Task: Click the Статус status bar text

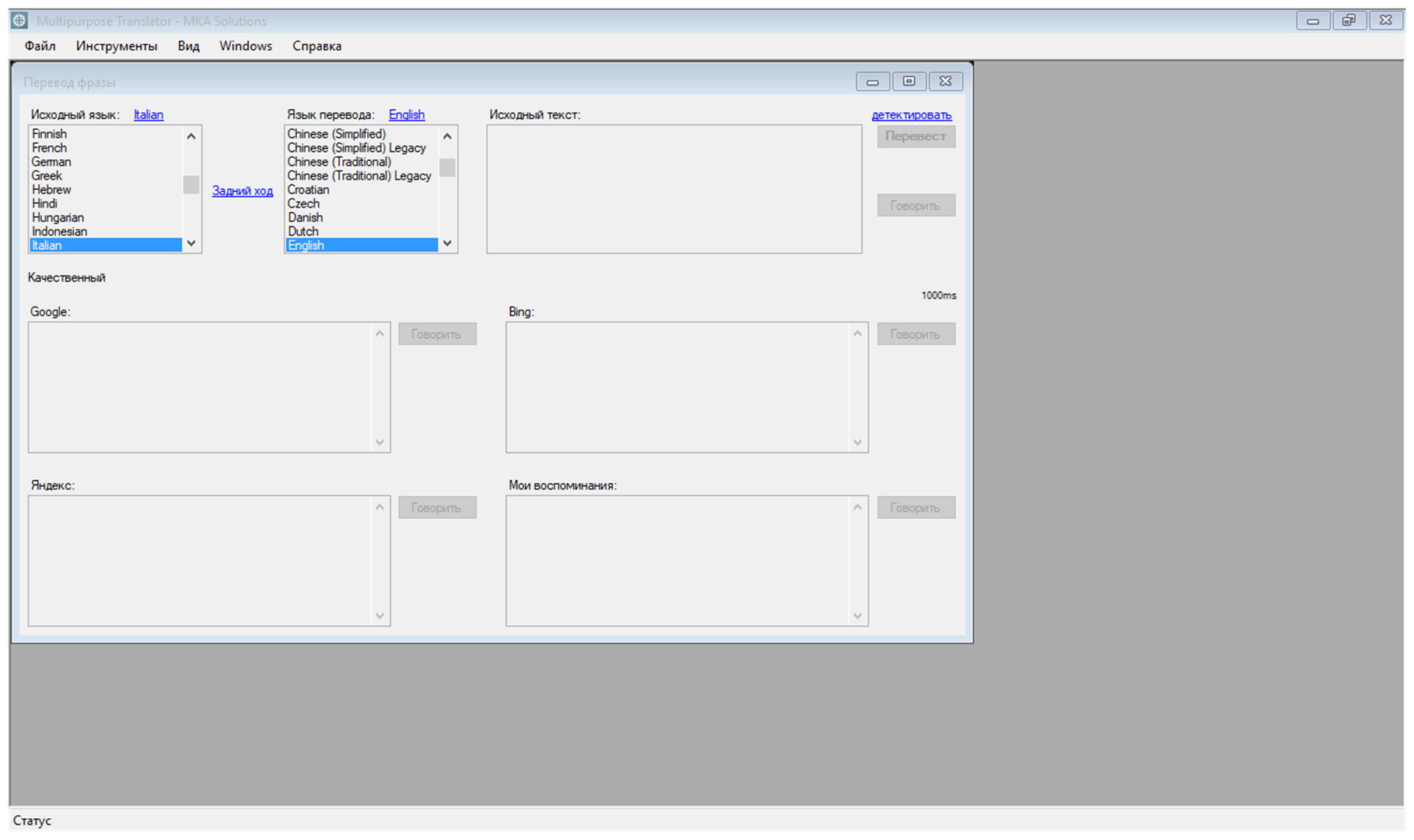Action: [32, 821]
